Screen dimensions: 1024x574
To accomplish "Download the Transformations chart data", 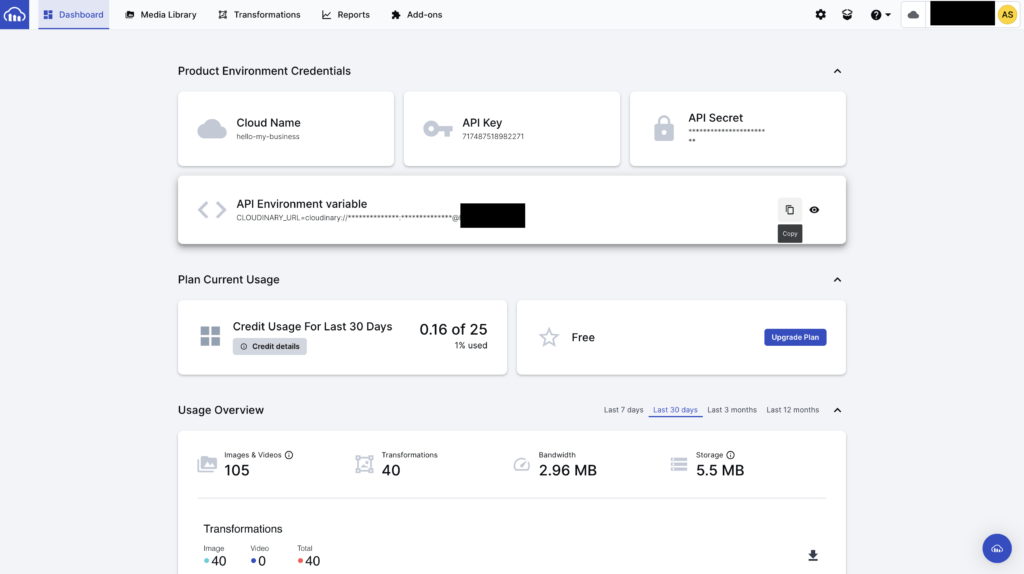I will click(812, 555).
